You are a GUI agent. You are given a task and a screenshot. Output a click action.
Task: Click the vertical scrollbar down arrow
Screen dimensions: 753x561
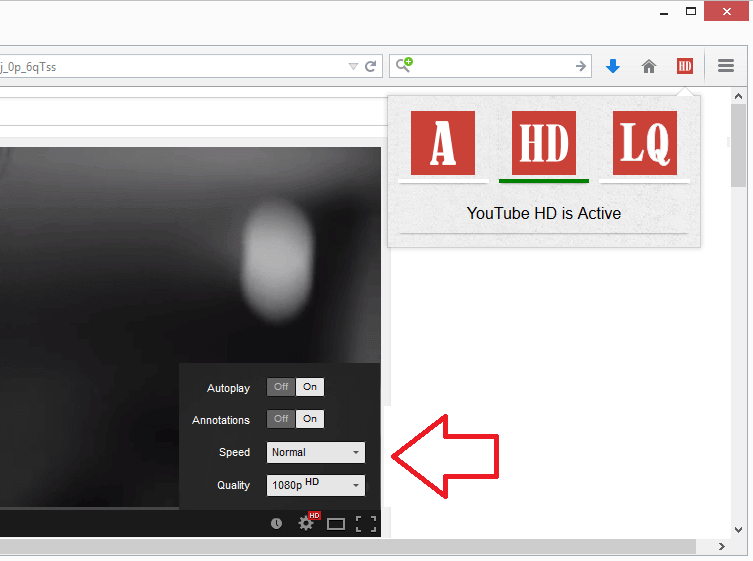click(x=739, y=530)
